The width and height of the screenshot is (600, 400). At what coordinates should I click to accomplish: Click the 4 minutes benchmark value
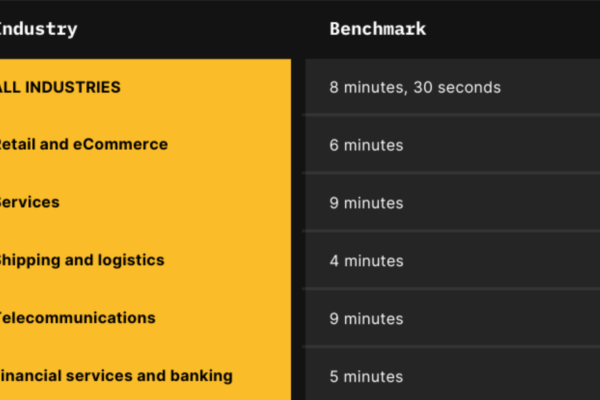pyautogui.click(x=366, y=261)
